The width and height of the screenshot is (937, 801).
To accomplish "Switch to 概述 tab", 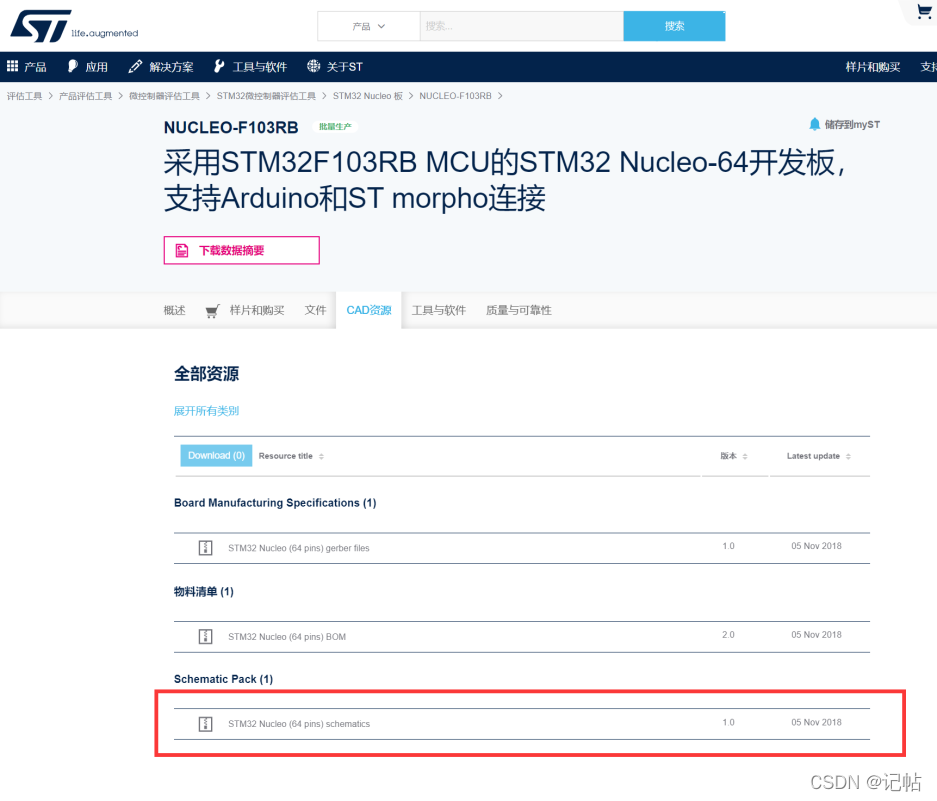I will (x=174, y=310).
